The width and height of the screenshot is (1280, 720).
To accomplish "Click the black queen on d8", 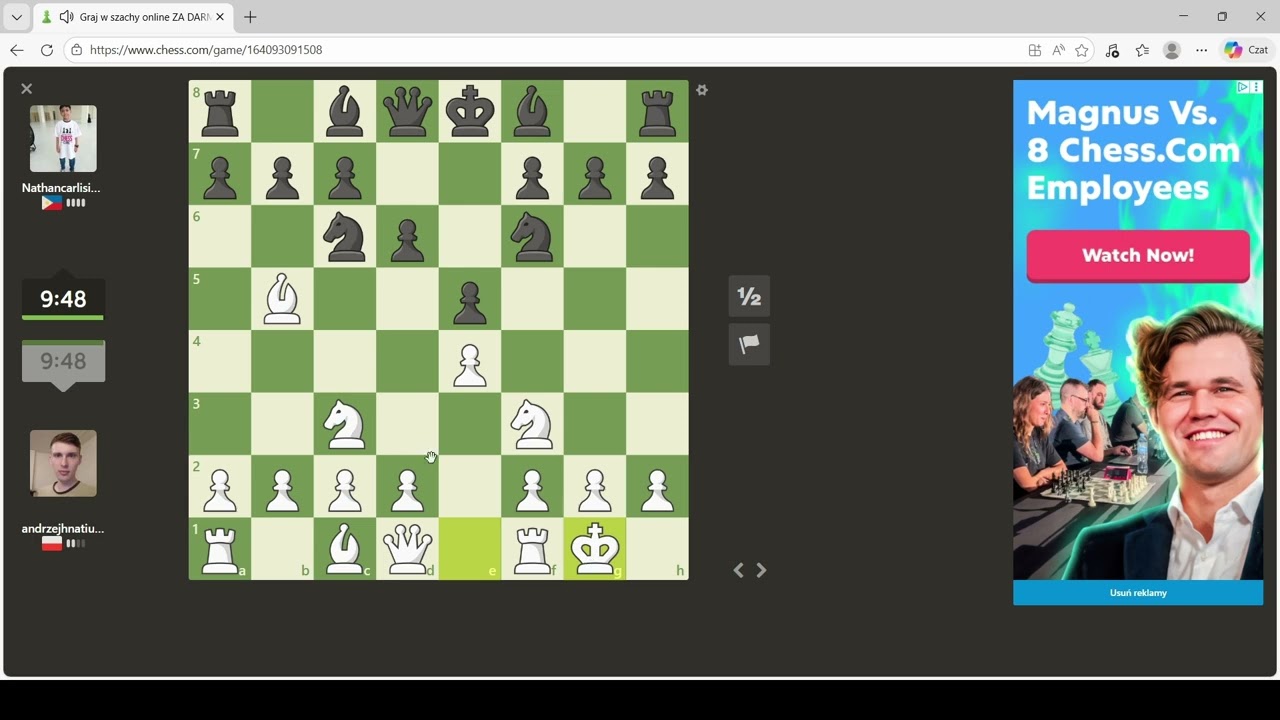I will coord(407,111).
